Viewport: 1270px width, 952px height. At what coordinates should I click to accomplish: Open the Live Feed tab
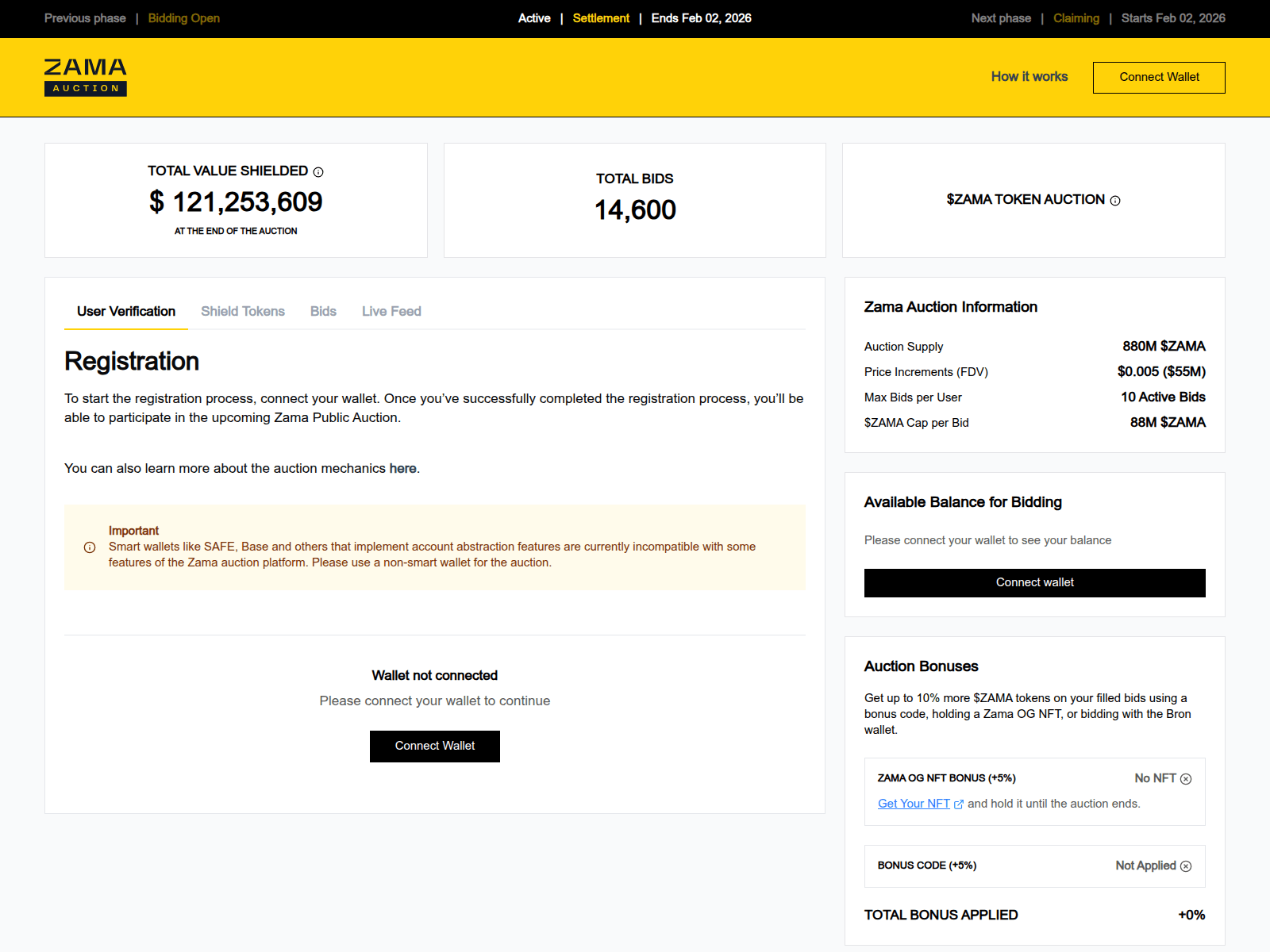(391, 312)
